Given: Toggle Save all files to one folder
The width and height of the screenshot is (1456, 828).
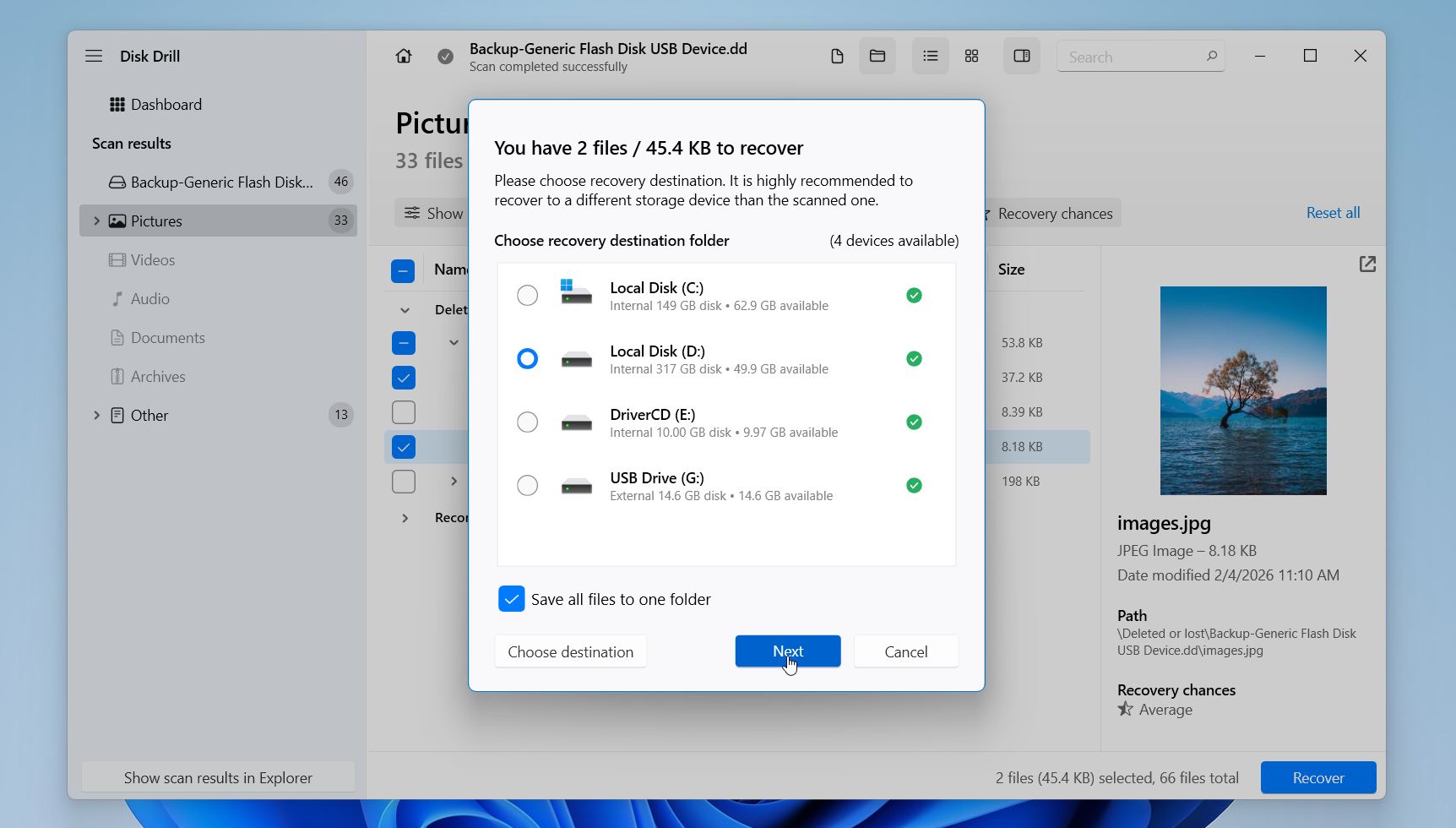Looking at the screenshot, I should (511, 598).
